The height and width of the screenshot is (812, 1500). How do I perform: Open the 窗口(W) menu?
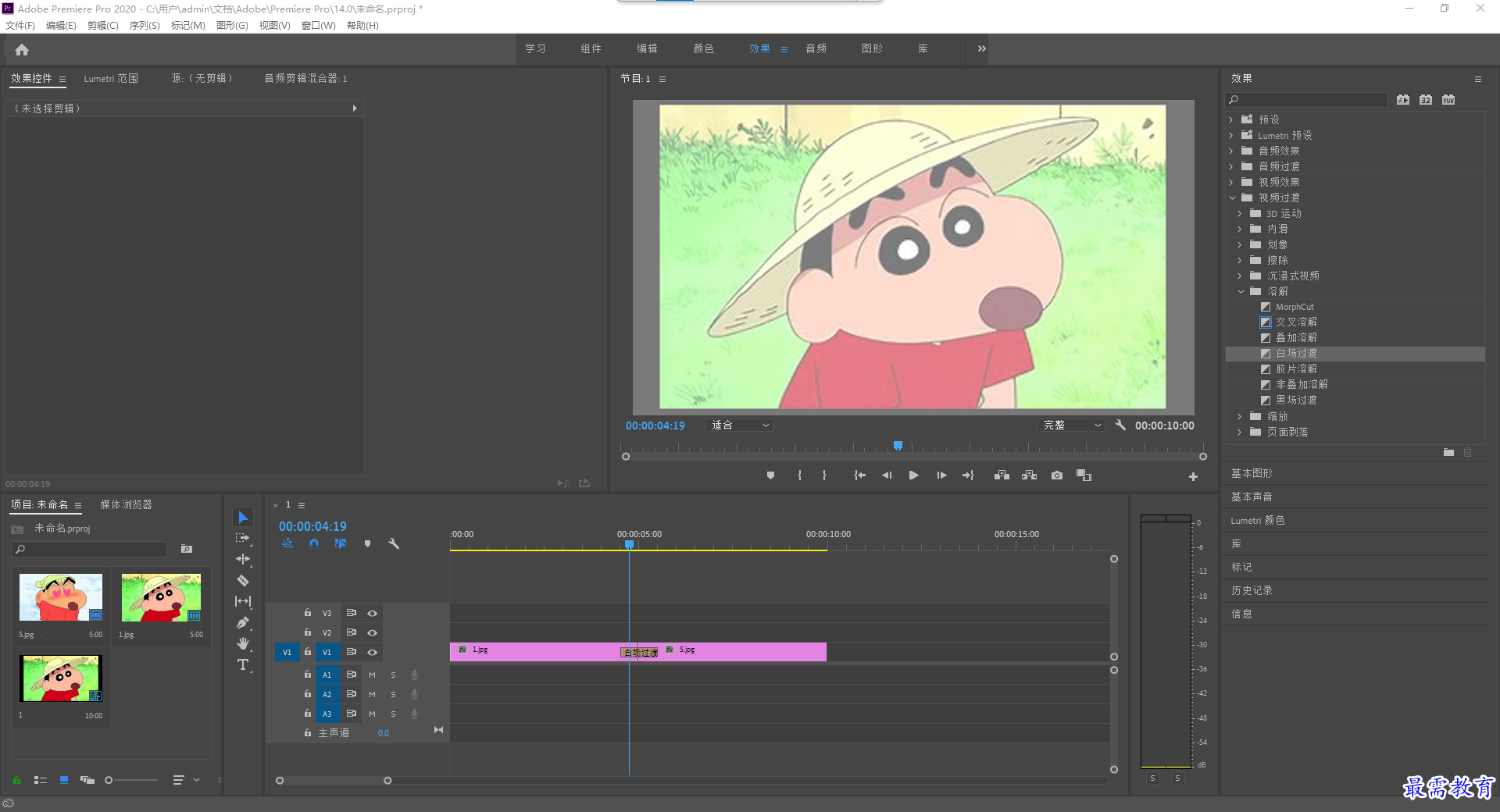coord(318,26)
